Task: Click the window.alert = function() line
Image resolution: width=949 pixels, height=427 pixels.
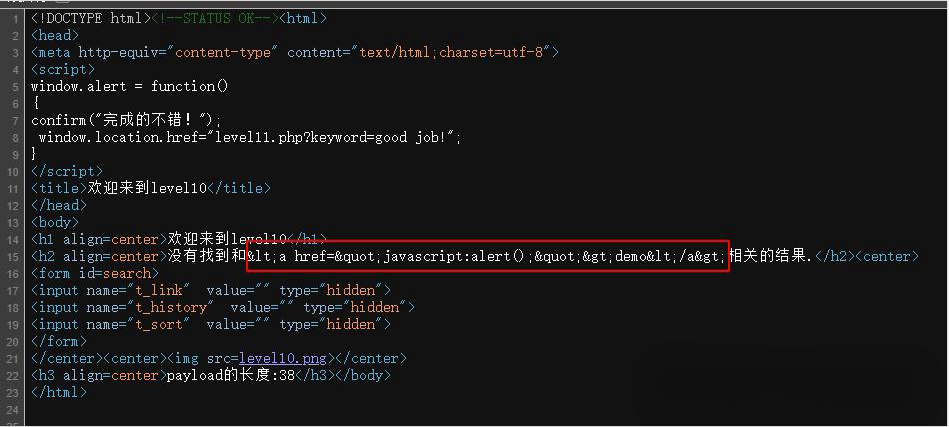Action: [x=130, y=86]
